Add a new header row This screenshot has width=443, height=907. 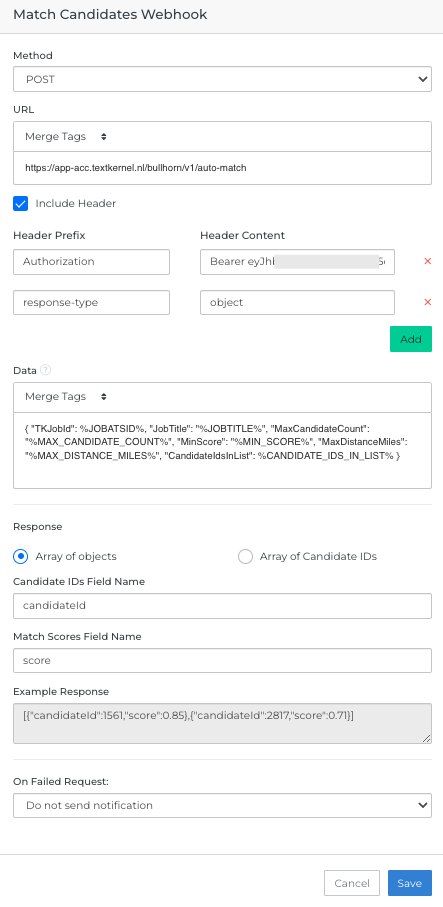pyautogui.click(x=411, y=339)
